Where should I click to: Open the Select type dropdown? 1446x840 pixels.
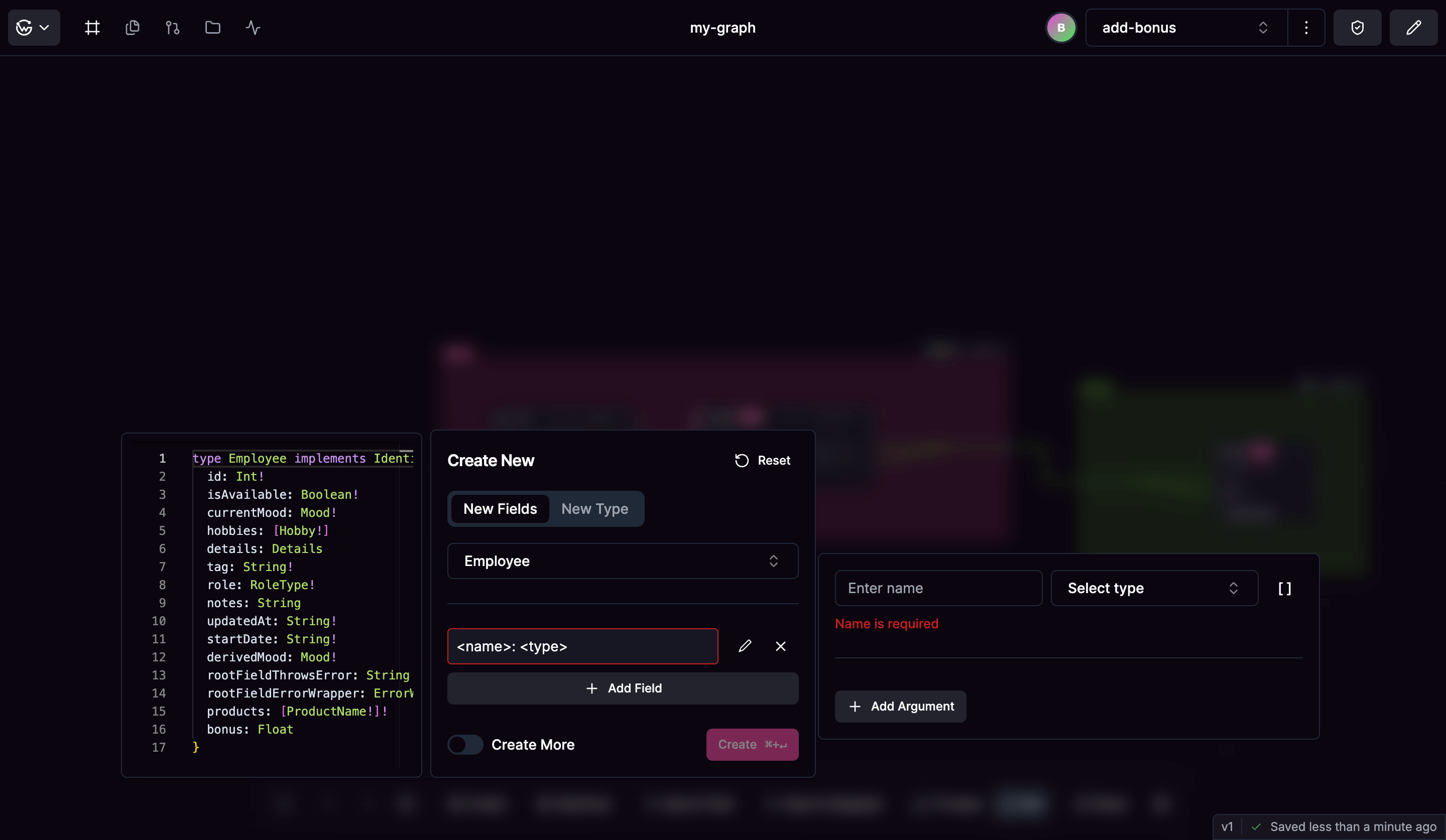pyautogui.click(x=1154, y=588)
